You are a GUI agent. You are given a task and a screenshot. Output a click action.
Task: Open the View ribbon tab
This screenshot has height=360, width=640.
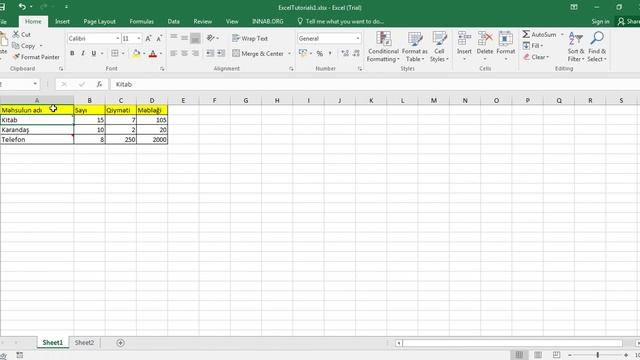coord(232,21)
